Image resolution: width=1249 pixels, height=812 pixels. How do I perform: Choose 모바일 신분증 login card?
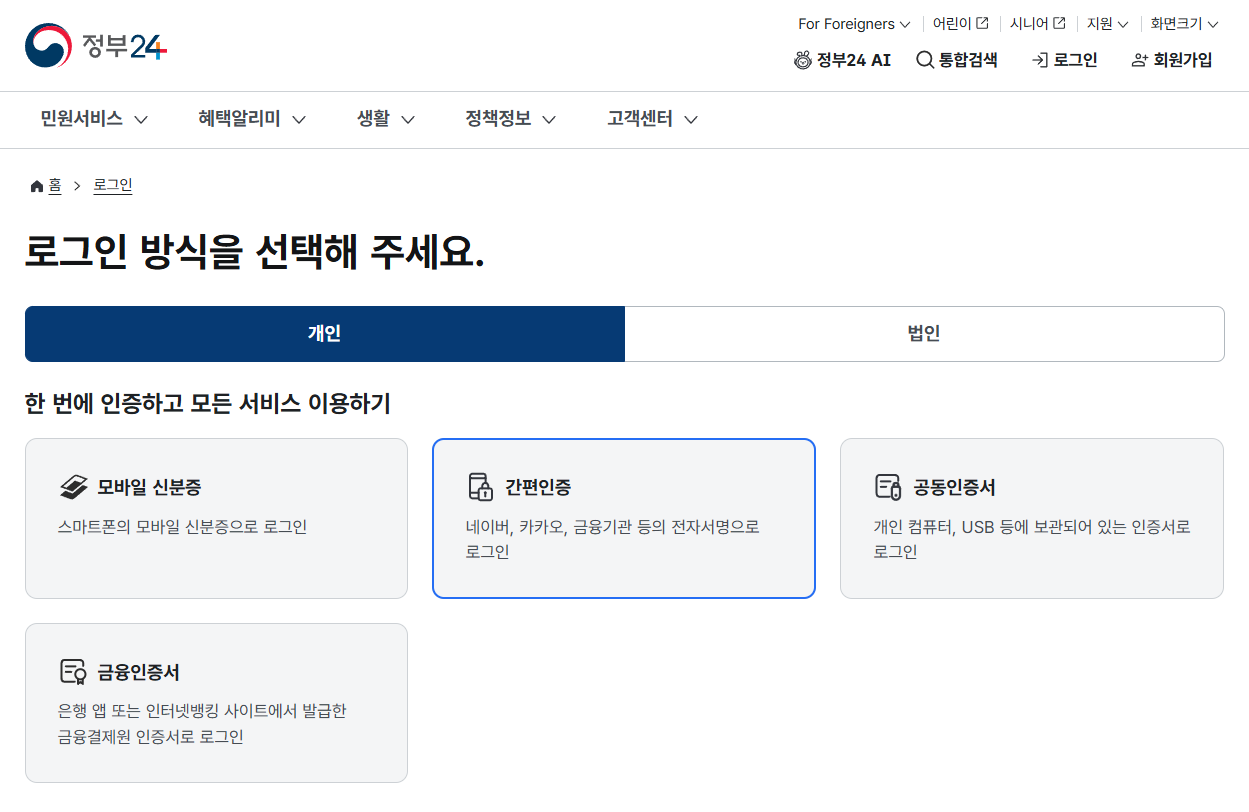pyautogui.click(x=216, y=518)
